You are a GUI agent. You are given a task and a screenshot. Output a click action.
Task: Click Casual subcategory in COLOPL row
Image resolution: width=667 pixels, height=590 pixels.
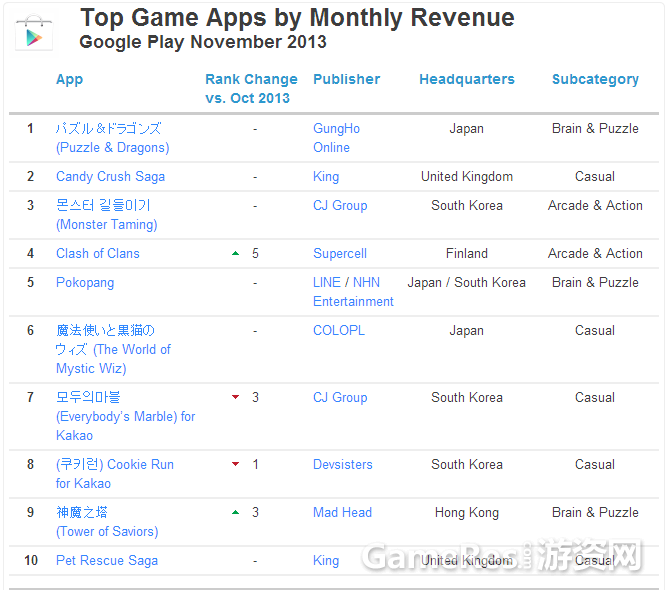tap(595, 331)
